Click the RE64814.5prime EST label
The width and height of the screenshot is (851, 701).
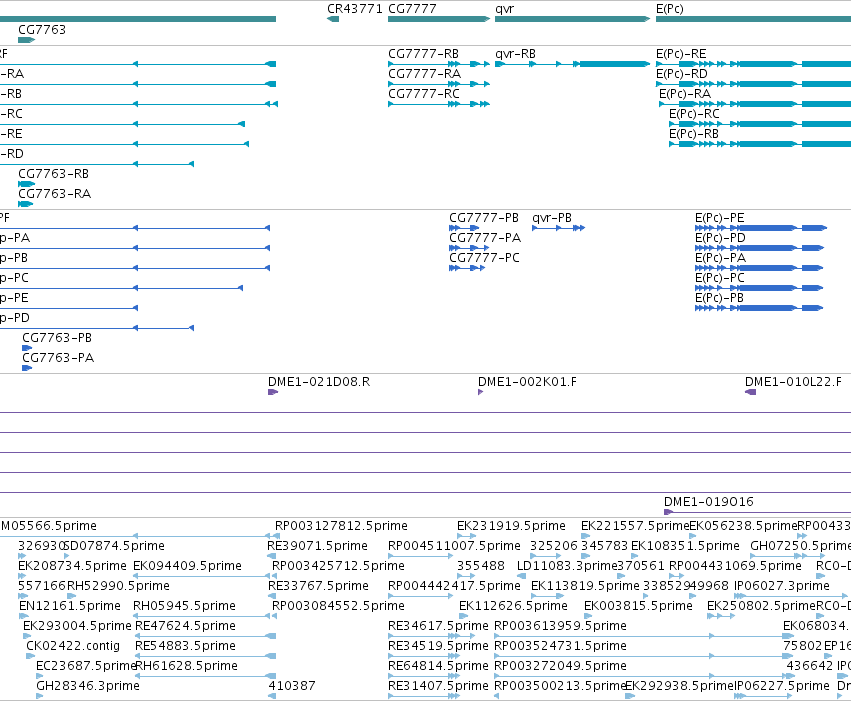439,666
